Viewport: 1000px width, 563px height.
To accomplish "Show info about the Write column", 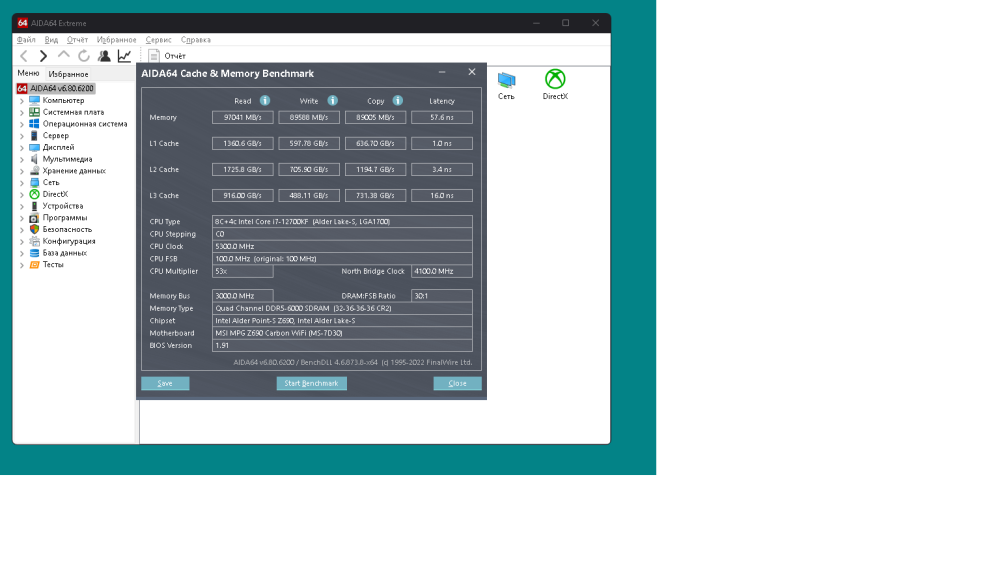I will coord(332,101).
